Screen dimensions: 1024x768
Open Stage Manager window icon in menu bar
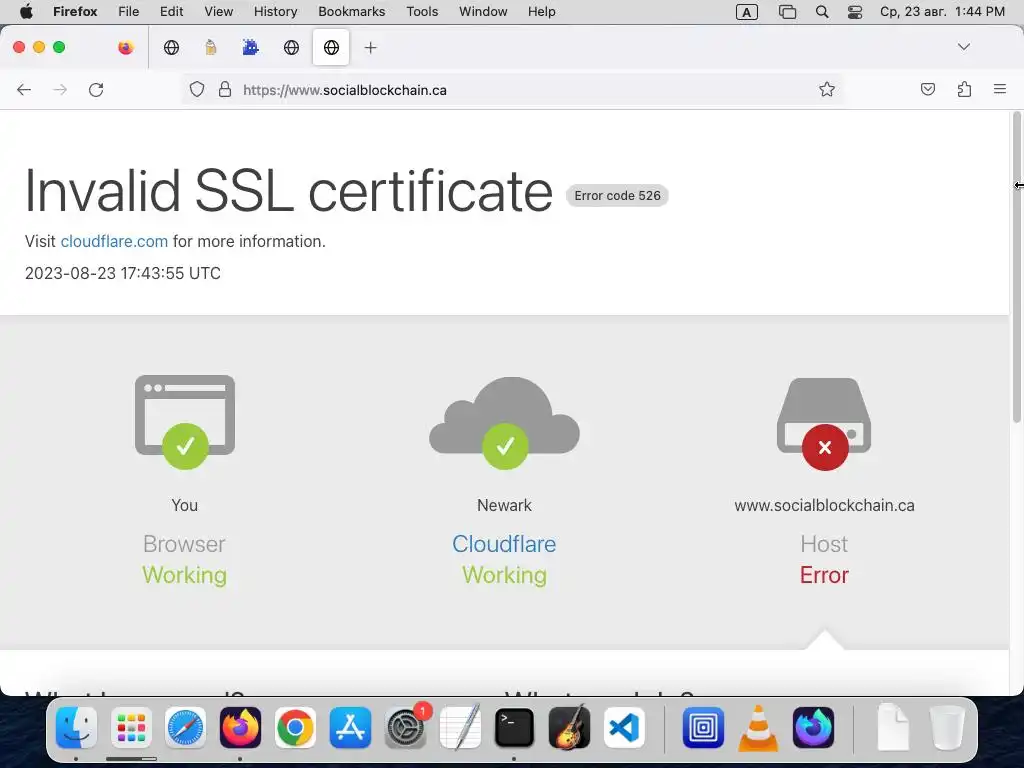788,12
